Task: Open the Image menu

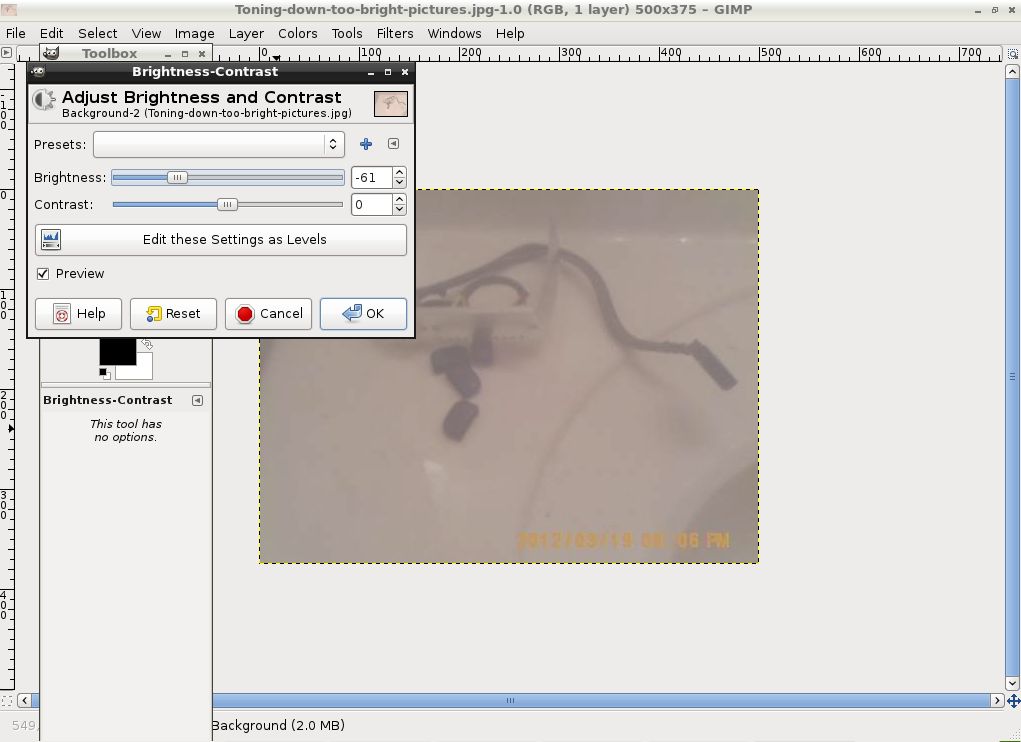Action: (x=194, y=33)
